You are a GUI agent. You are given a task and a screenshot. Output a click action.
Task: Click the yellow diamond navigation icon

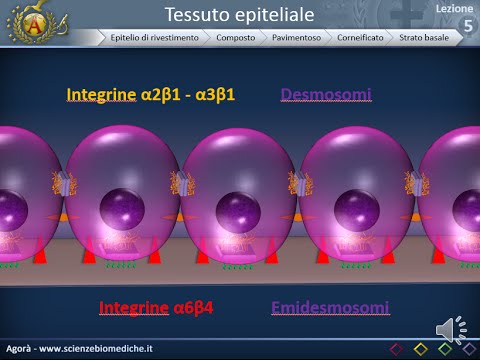click(421, 349)
